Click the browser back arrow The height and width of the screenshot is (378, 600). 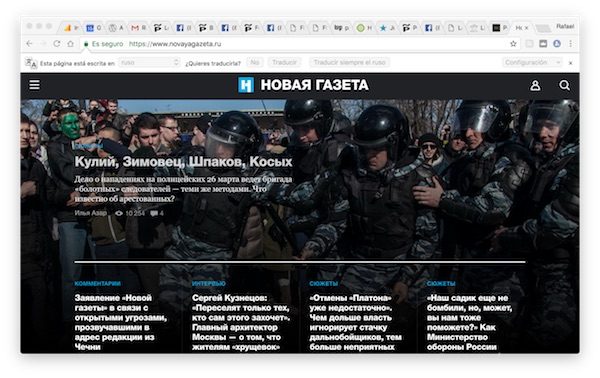point(29,44)
